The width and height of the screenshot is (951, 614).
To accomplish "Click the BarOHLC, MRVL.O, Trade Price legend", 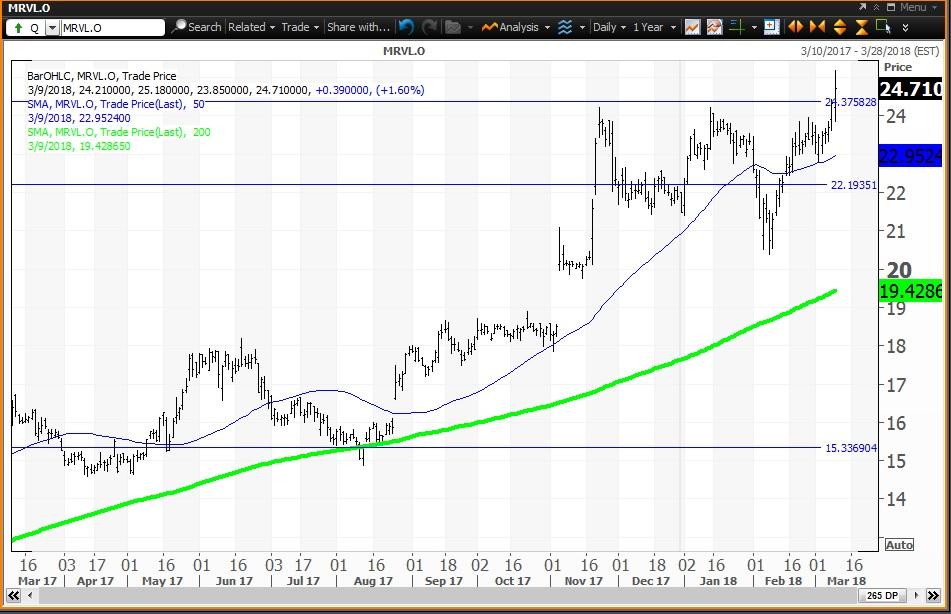I will pyautogui.click(x=102, y=76).
